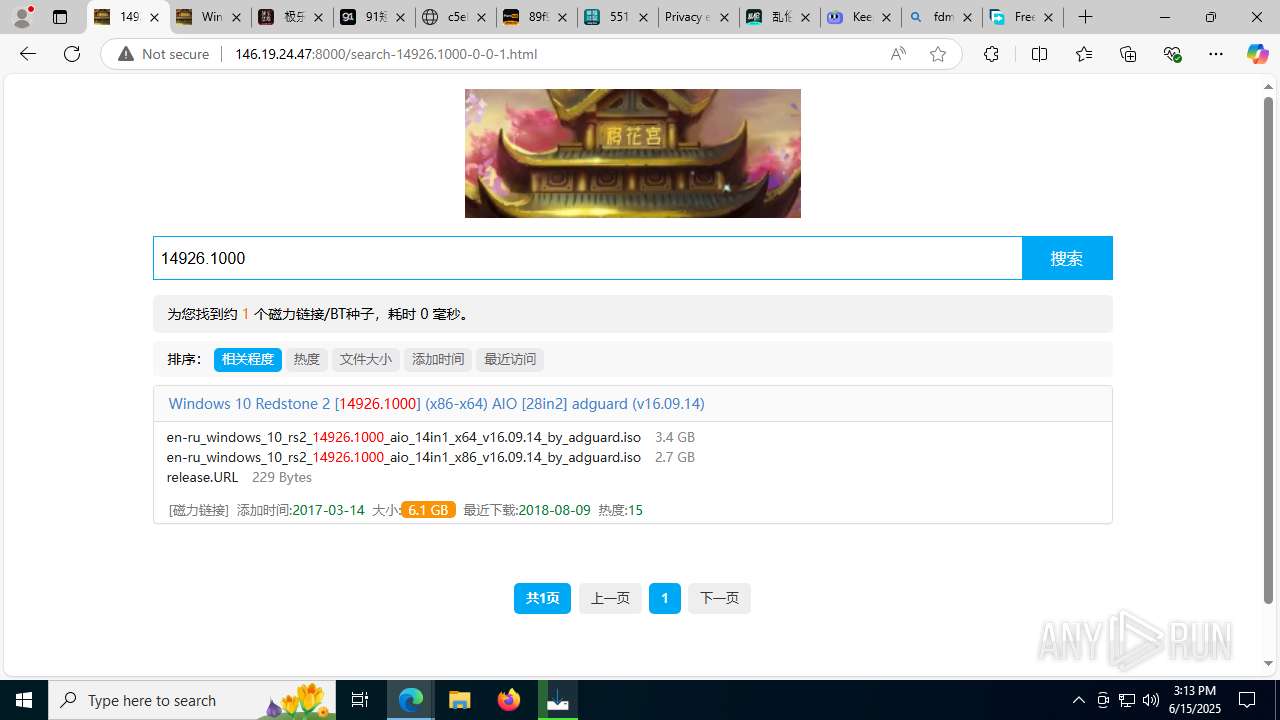Screen dimensions: 1280x720
Task: Click release.URL file entry
Action: tap(202, 477)
